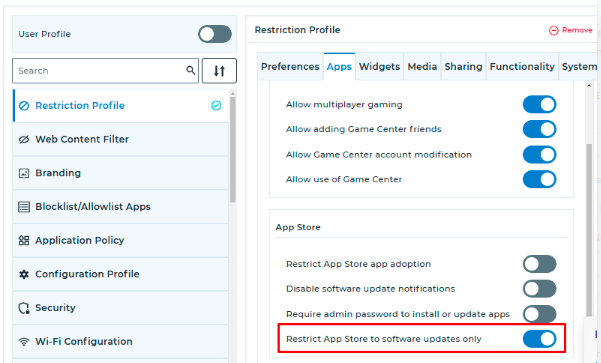Select Application Policy in the sidebar
This screenshot has width=601, height=363.
coord(121,240)
